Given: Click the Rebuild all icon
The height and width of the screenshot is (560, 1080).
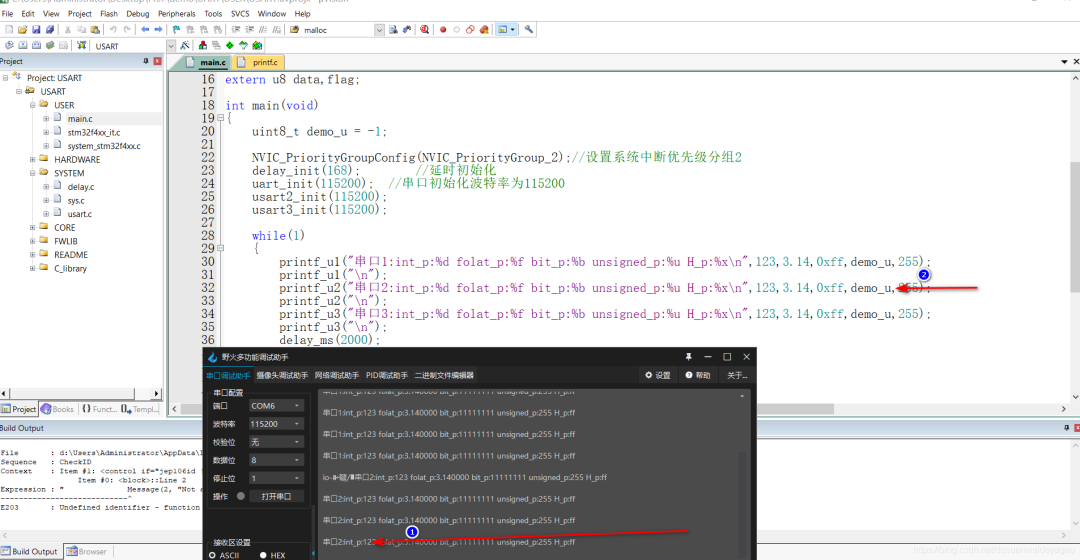Looking at the screenshot, I should (37, 45).
